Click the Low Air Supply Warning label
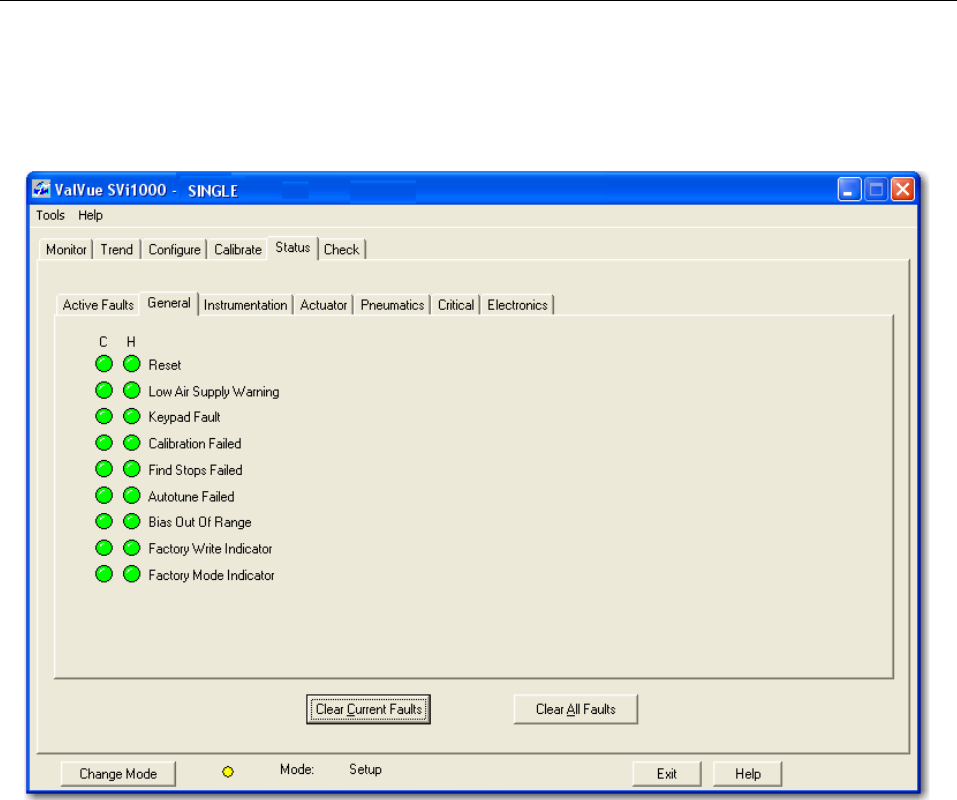The image size is (957, 800). 214,392
